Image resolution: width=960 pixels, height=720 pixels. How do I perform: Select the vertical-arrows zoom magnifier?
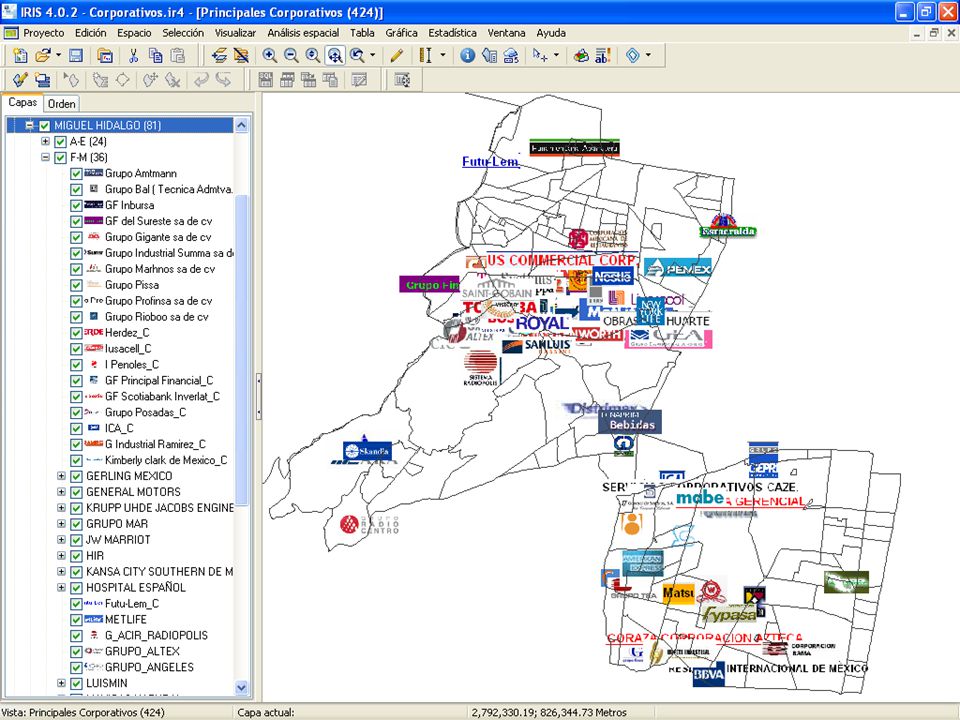coord(313,56)
